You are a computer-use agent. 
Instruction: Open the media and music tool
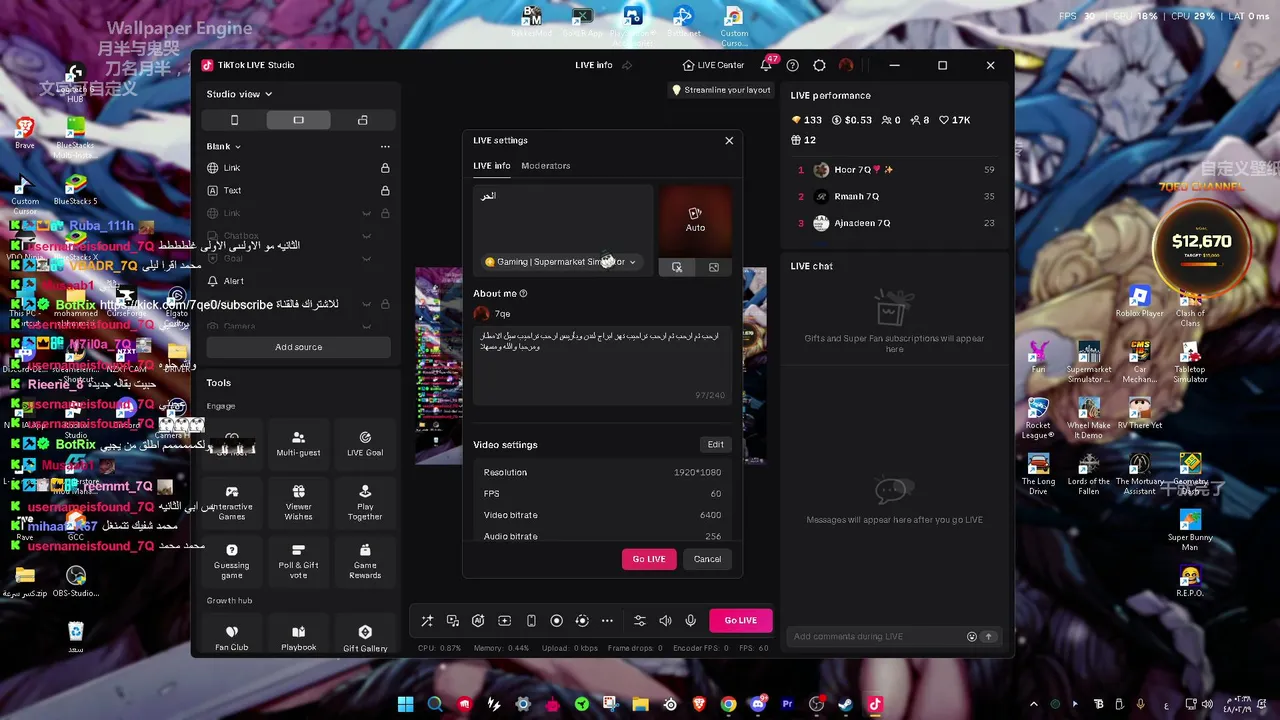point(453,621)
